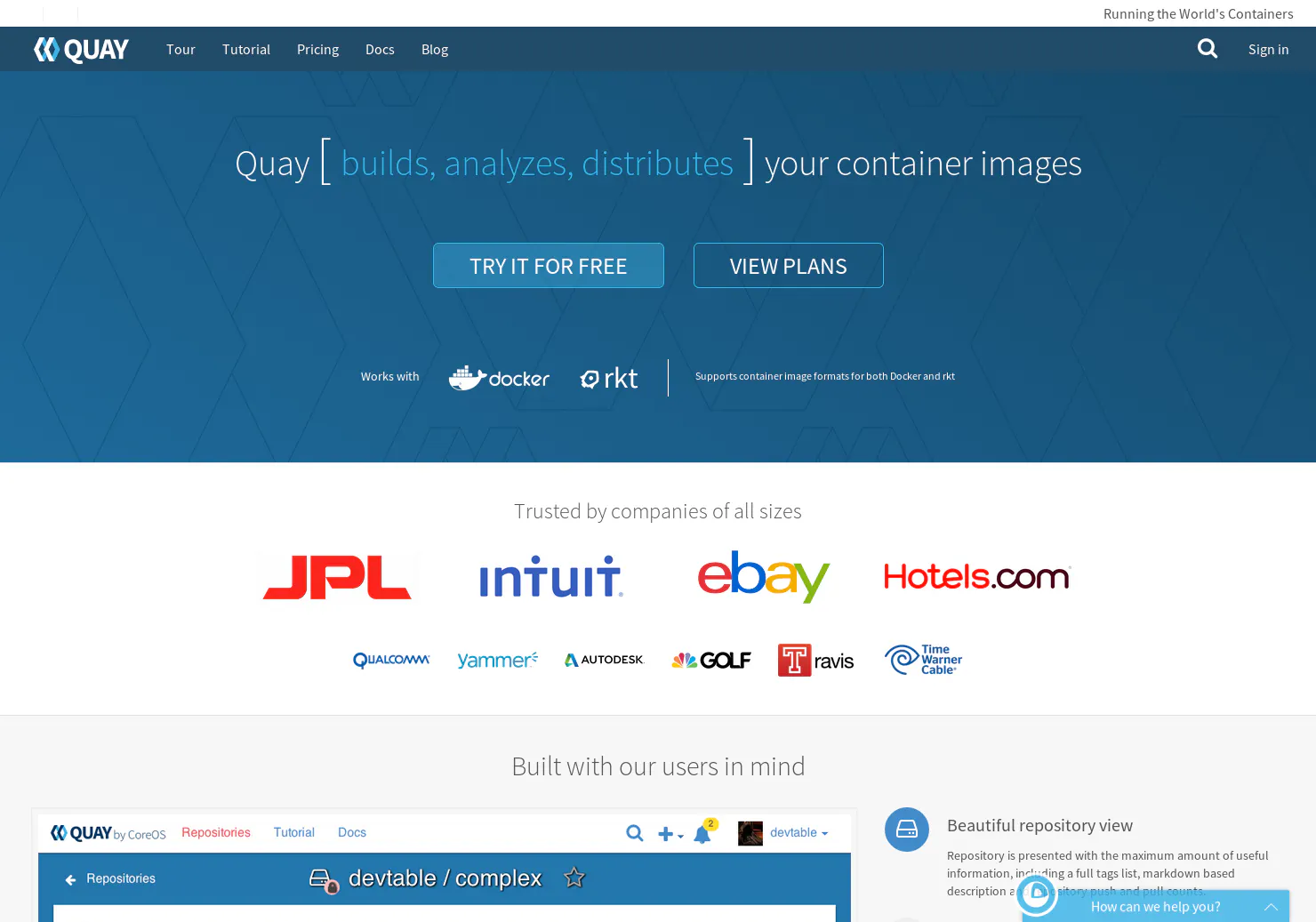
Task: Click the Intuit logo
Action: tap(551, 576)
